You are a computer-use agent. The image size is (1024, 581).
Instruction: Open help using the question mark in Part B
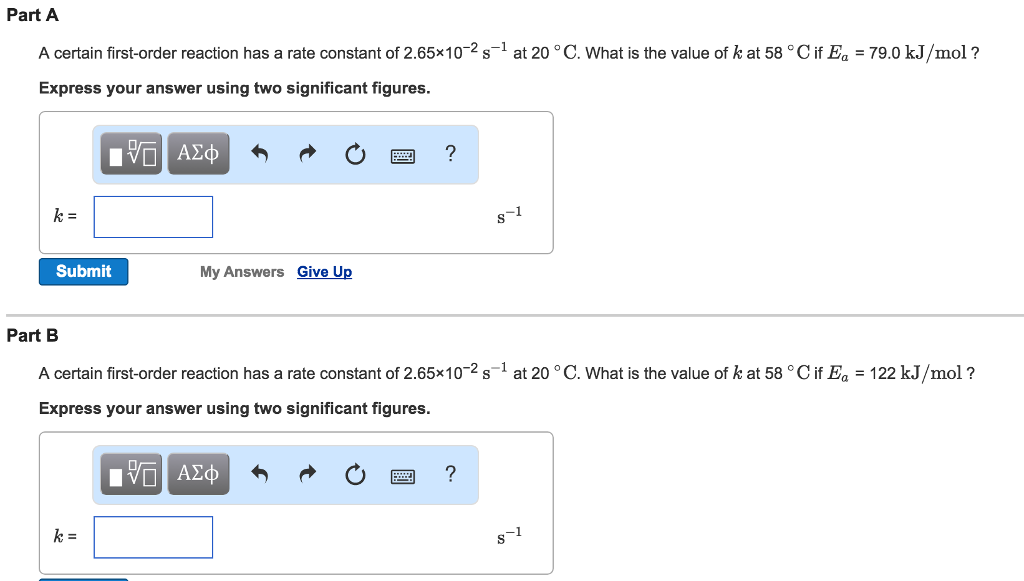[x=450, y=473]
